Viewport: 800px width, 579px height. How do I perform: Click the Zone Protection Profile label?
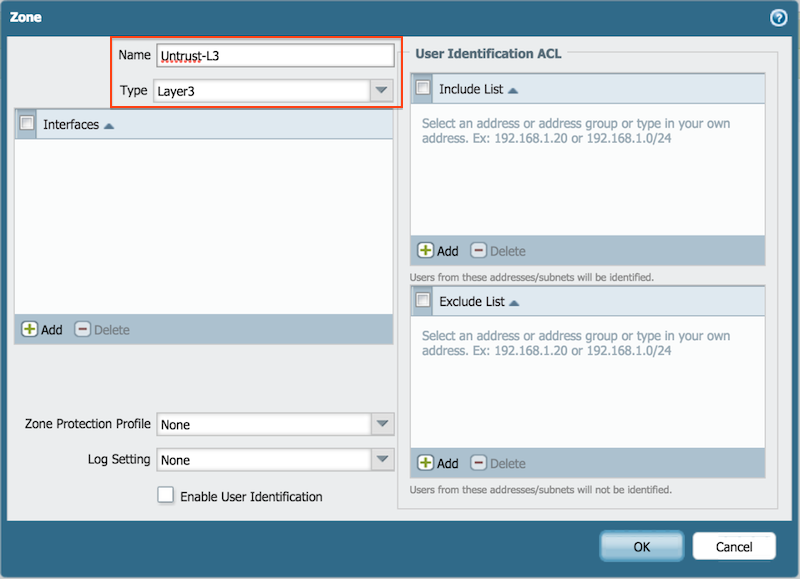pyautogui.click(x=88, y=423)
